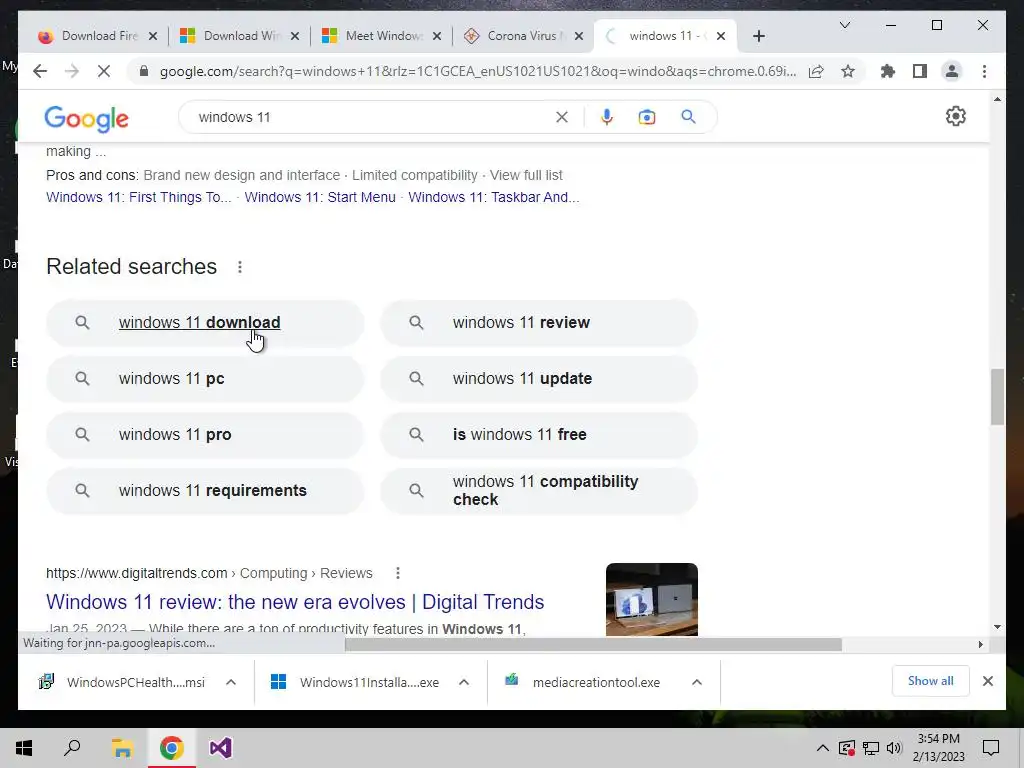The height and width of the screenshot is (768, 1024).
Task: Close the Download Firefox tab
Action: pyautogui.click(x=153, y=36)
